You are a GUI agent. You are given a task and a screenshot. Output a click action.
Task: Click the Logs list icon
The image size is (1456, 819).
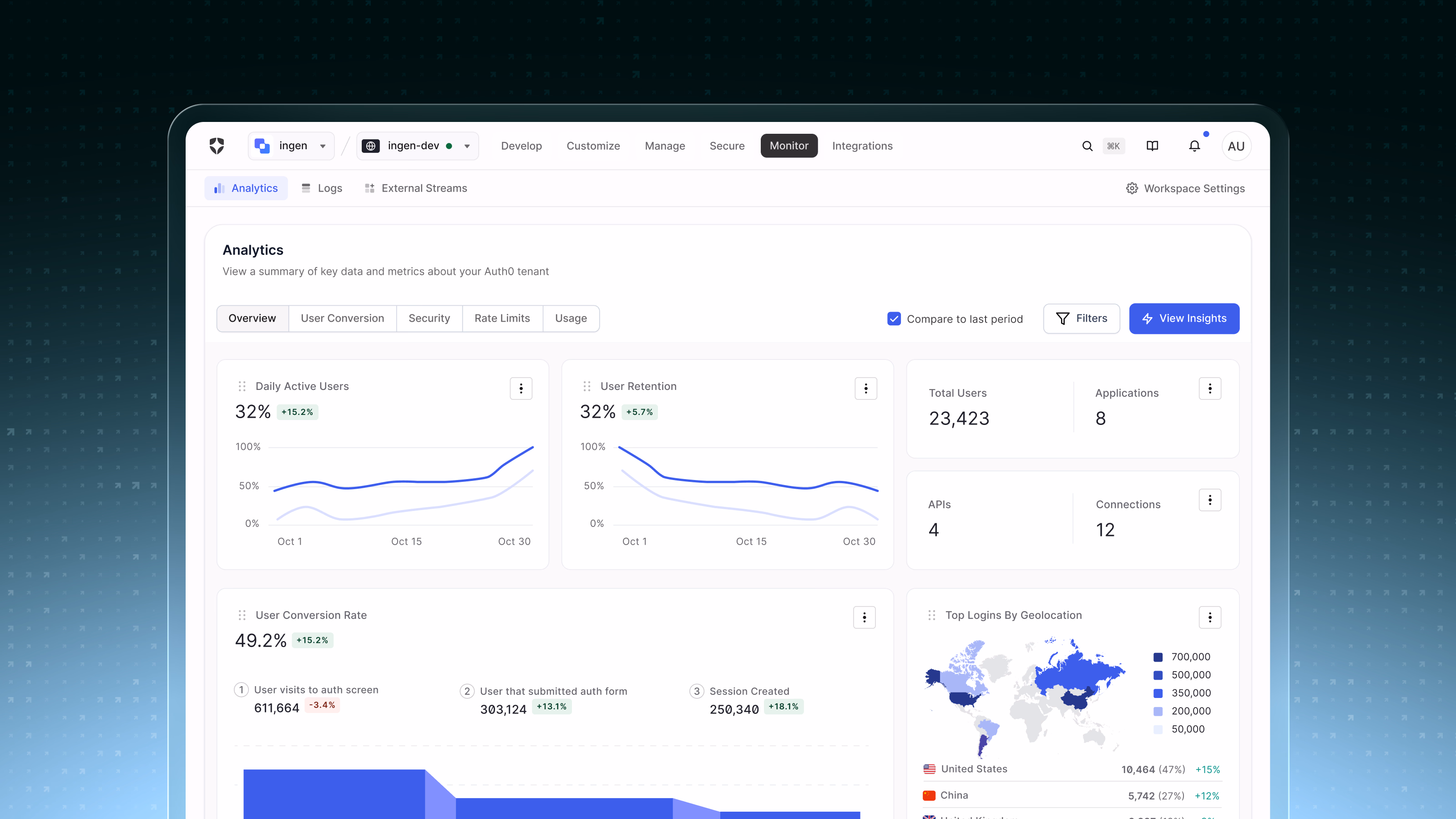(306, 188)
